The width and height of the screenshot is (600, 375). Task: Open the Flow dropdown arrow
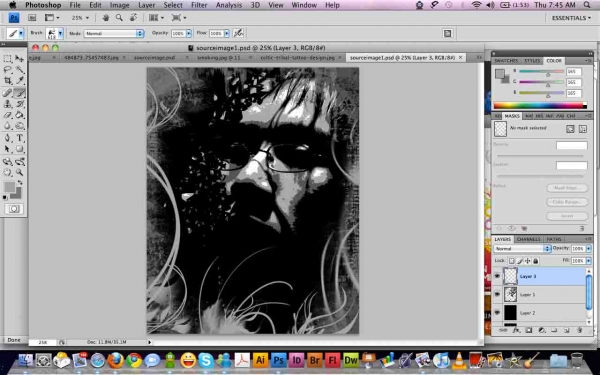(227, 34)
